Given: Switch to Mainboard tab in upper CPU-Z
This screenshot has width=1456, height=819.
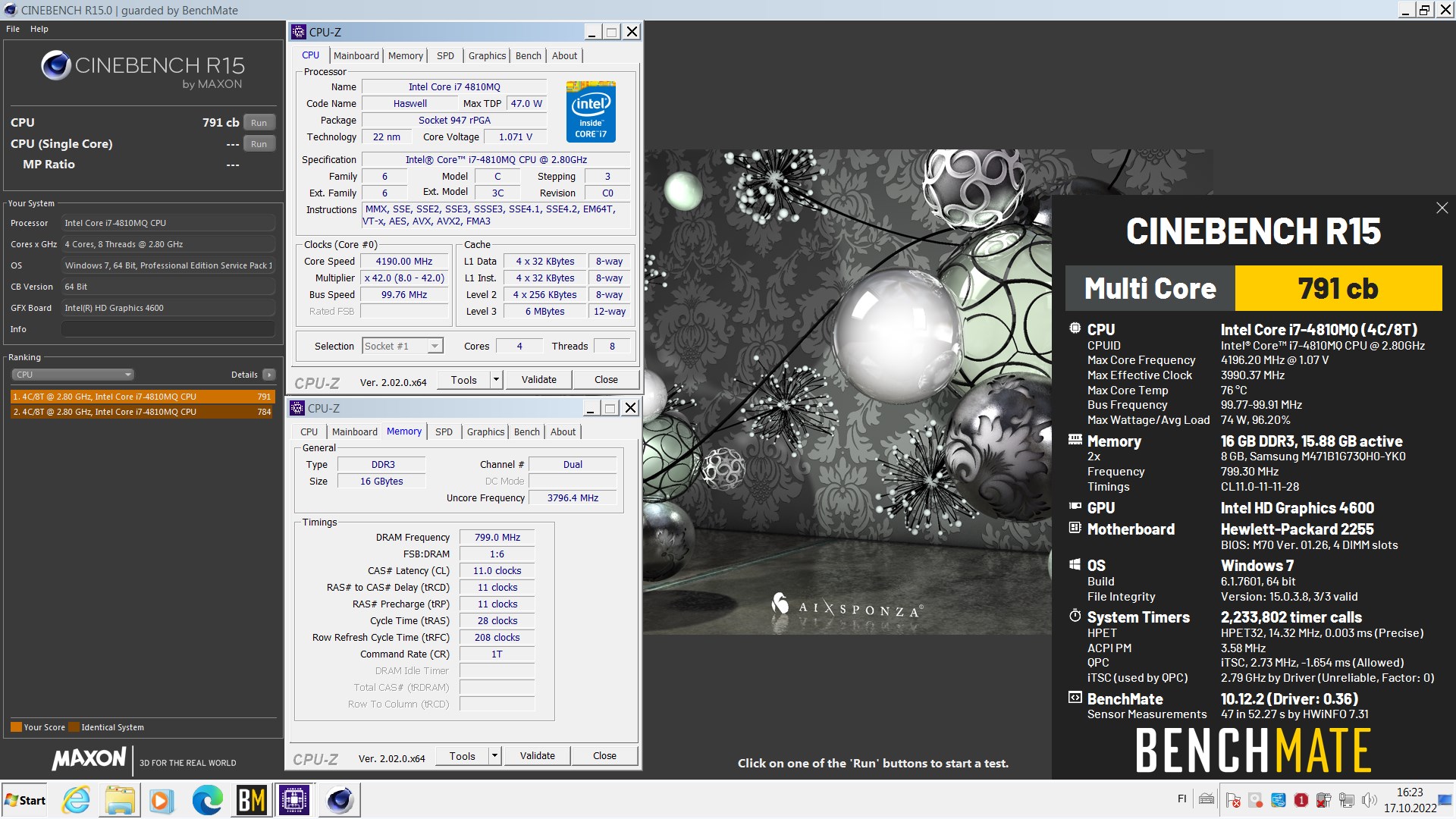Looking at the screenshot, I should [x=356, y=55].
